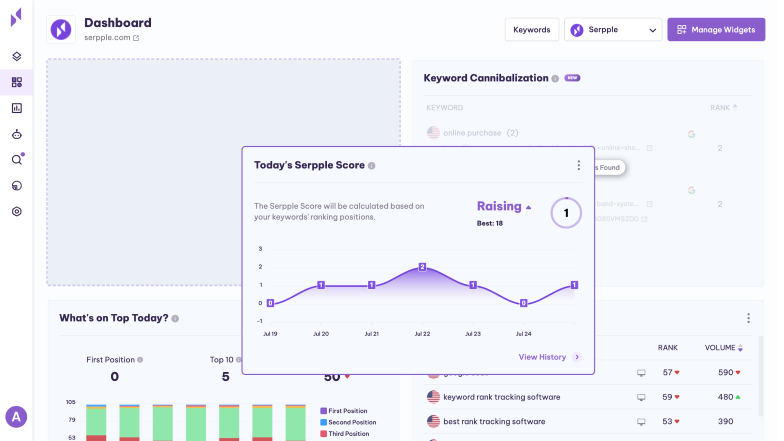Viewport: 784px width, 441px height.
Task: Click the View History arrow icon
Action: [577, 357]
